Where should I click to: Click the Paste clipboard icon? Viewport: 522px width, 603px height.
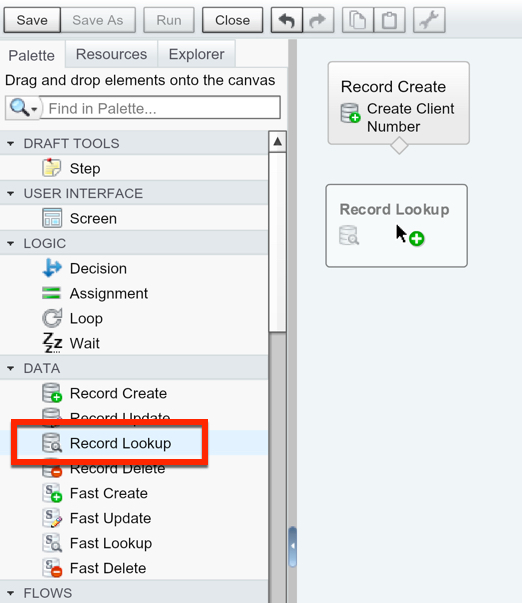(x=389, y=20)
